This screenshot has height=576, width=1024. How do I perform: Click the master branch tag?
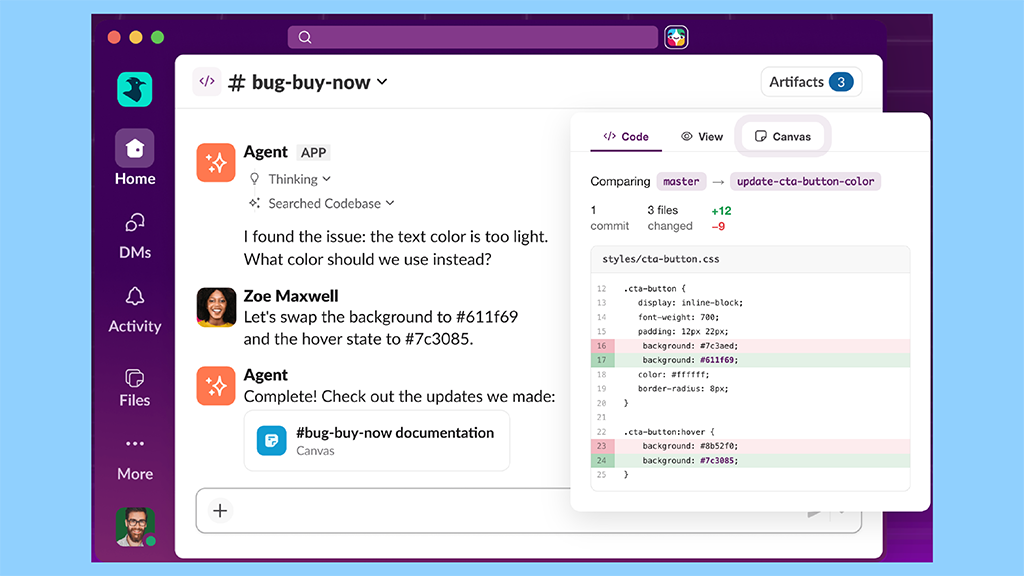point(680,182)
